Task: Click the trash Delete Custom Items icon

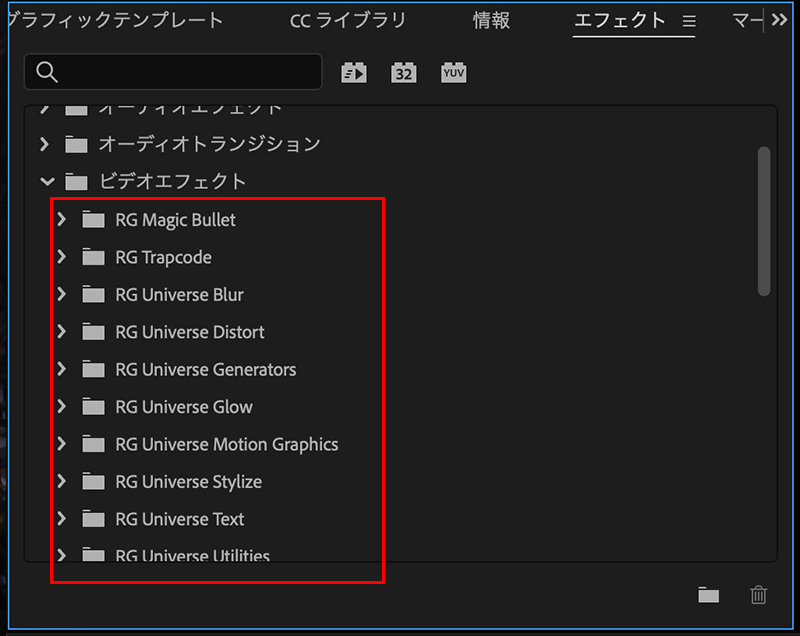Action: click(x=759, y=595)
